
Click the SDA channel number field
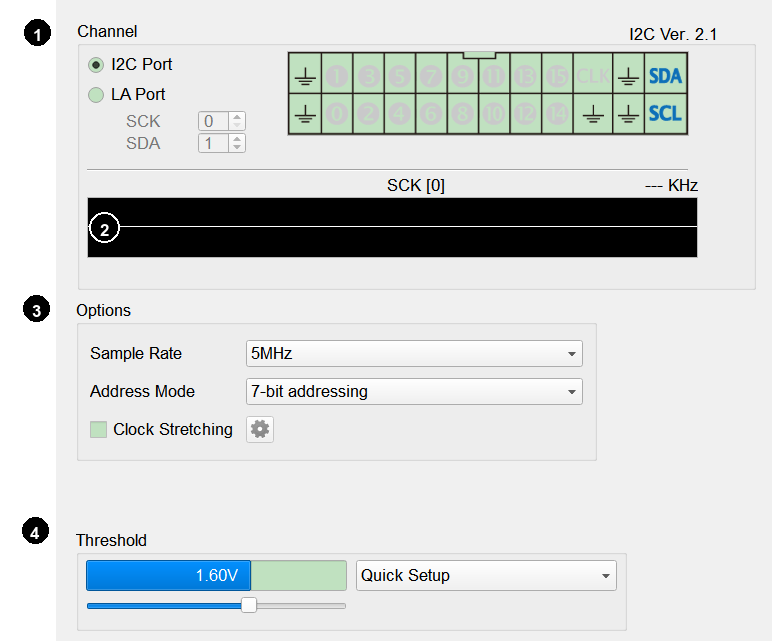click(213, 143)
